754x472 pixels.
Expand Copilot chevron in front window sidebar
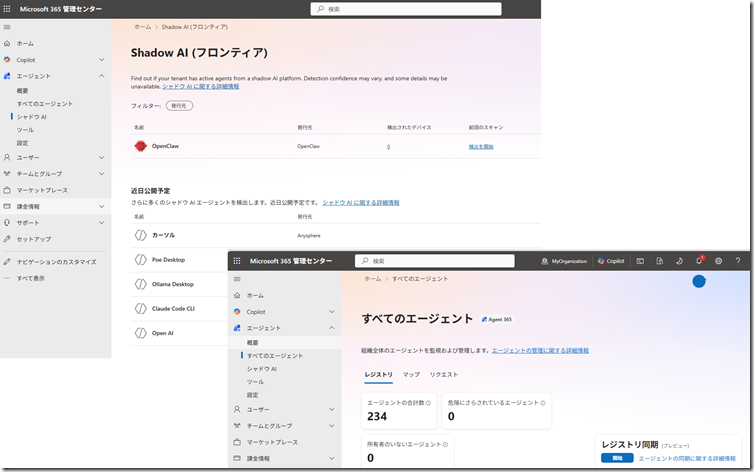332,311
